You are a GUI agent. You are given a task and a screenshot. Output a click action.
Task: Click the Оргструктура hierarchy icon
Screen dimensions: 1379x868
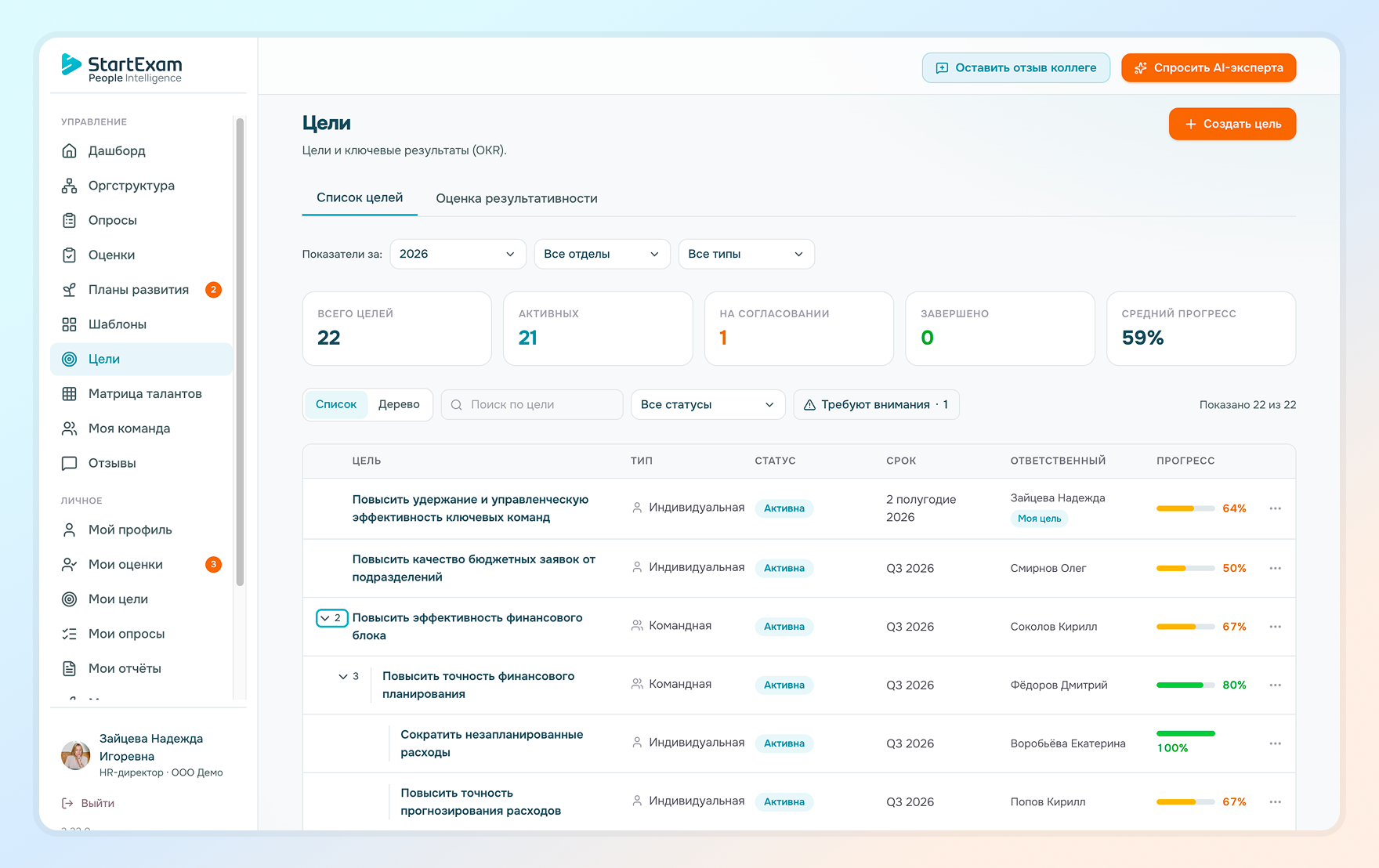tap(70, 186)
